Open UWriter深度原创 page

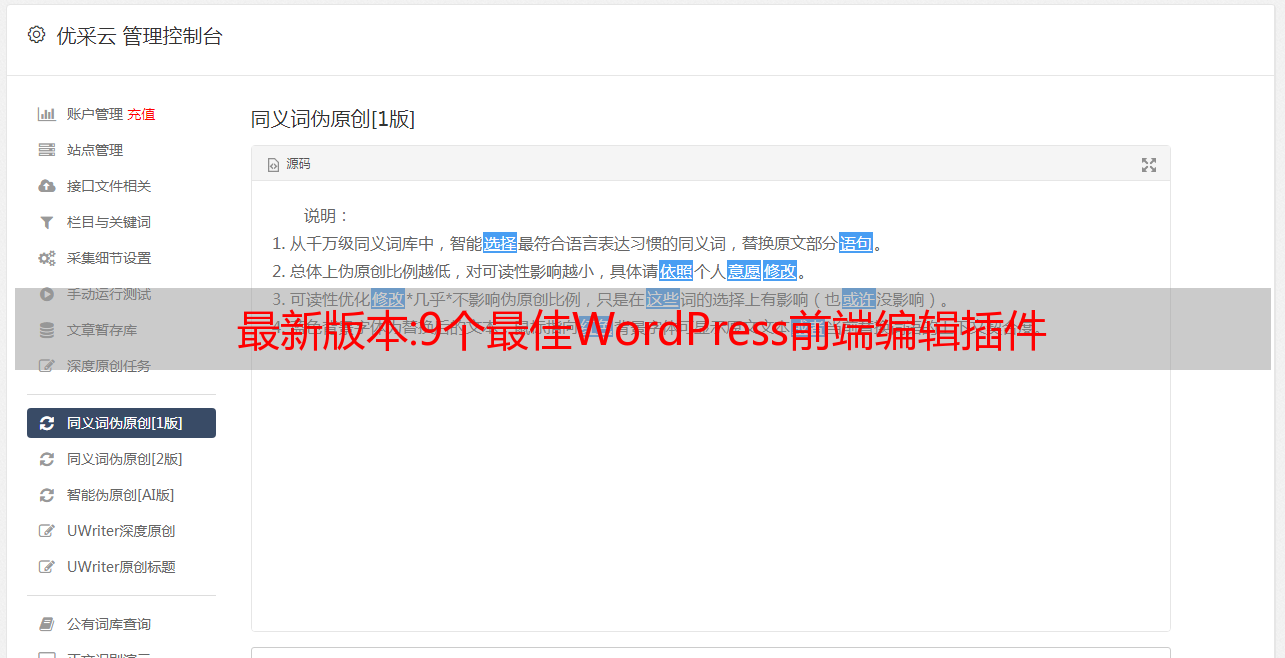(x=121, y=531)
